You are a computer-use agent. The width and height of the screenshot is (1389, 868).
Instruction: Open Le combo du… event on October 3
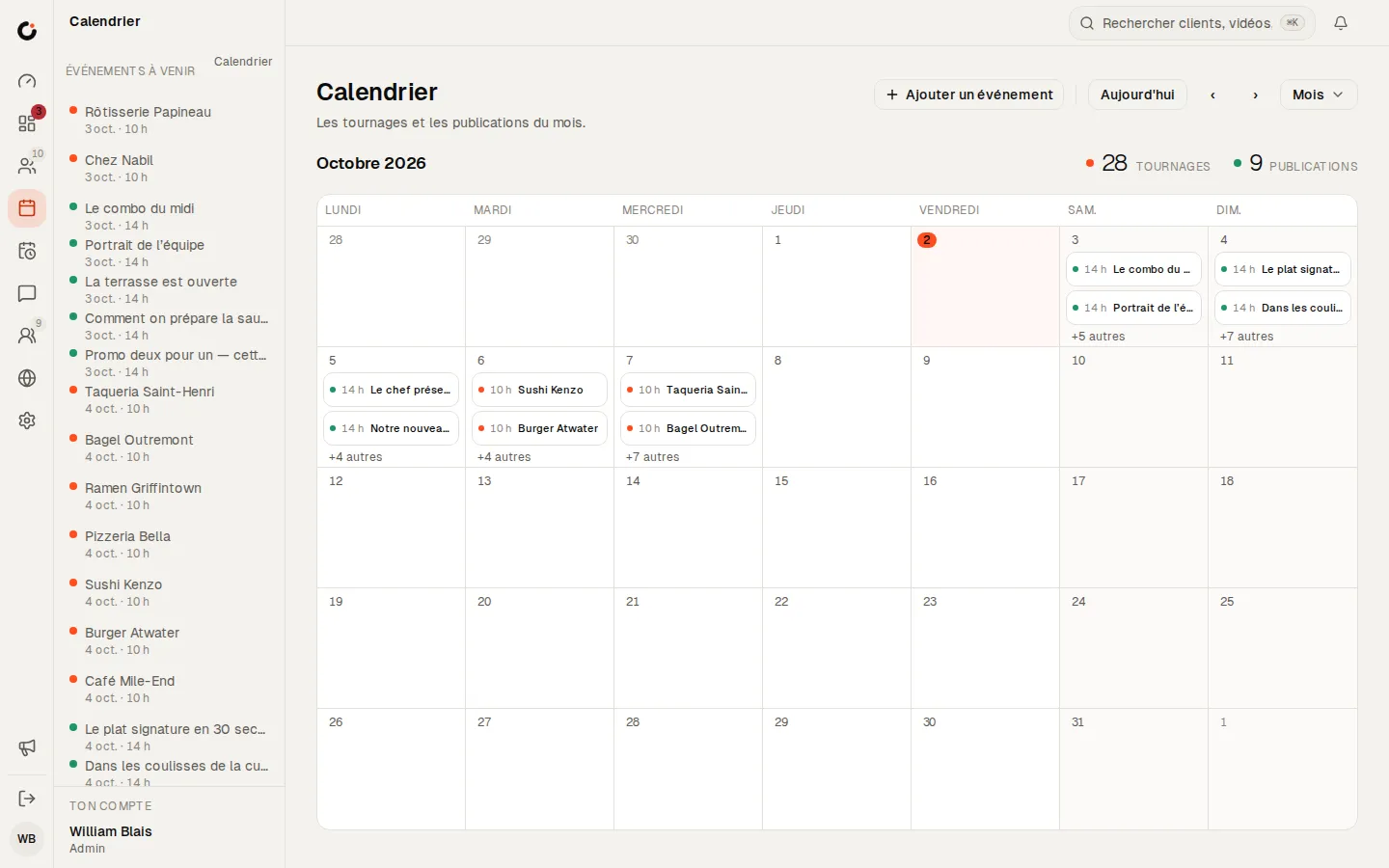coord(1133,269)
